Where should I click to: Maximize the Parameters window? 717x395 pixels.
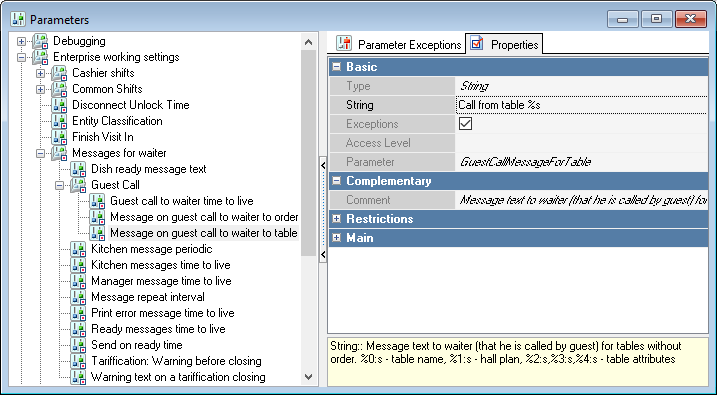pyautogui.click(x=656, y=19)
